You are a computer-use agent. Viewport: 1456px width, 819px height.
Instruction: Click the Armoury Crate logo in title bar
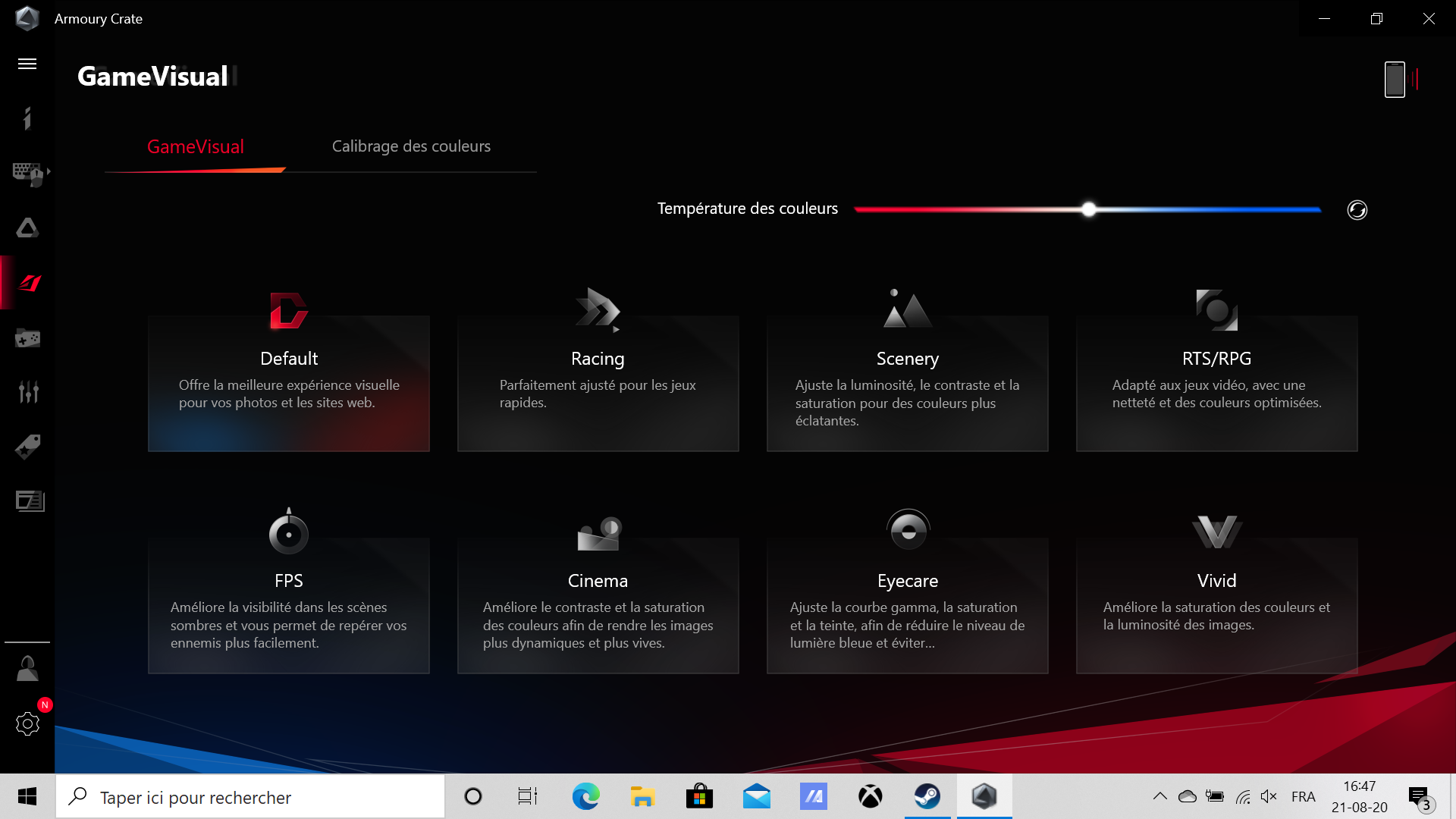(27, 18)
